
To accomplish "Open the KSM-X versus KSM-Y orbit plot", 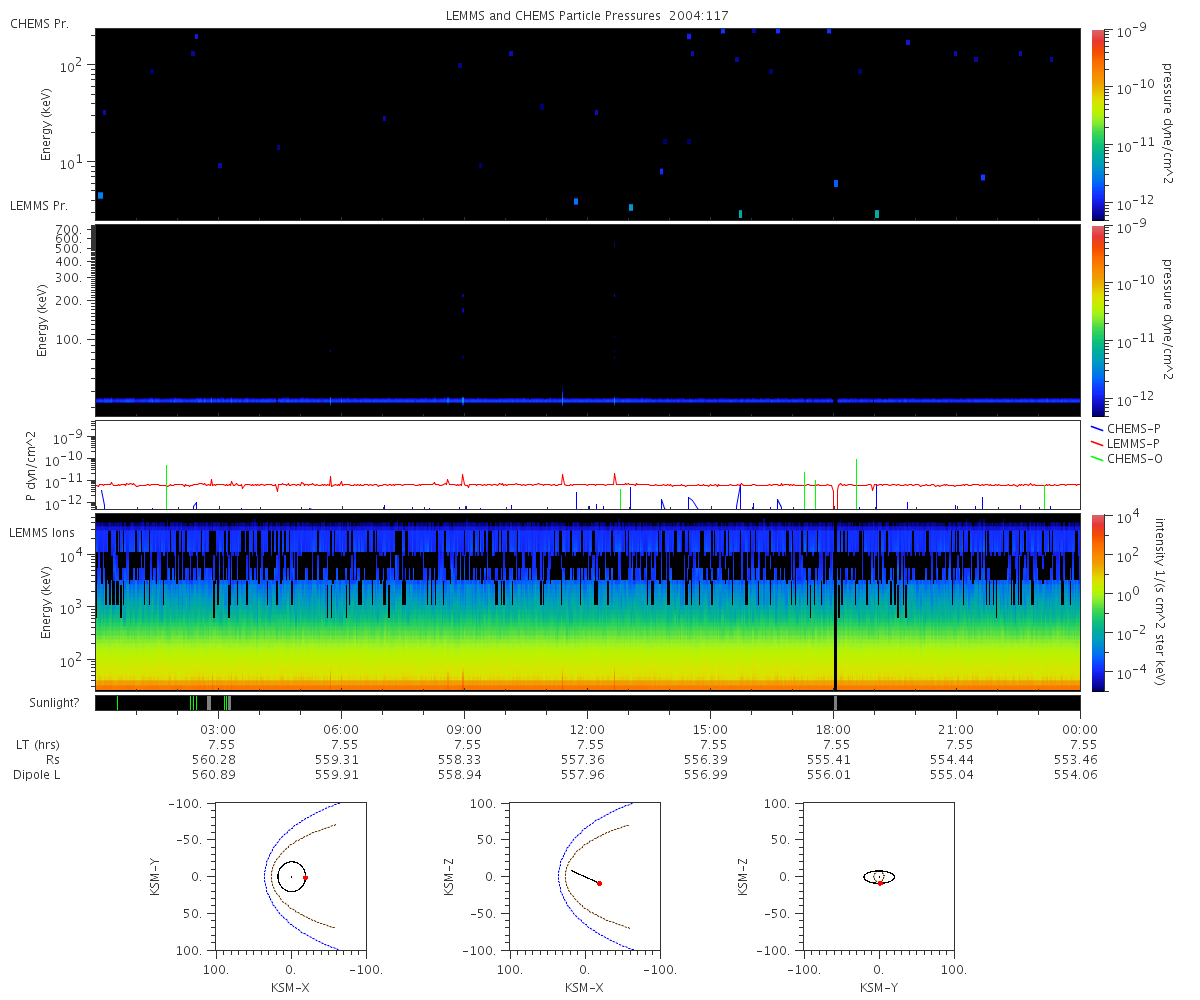I will tap(291, 876).
